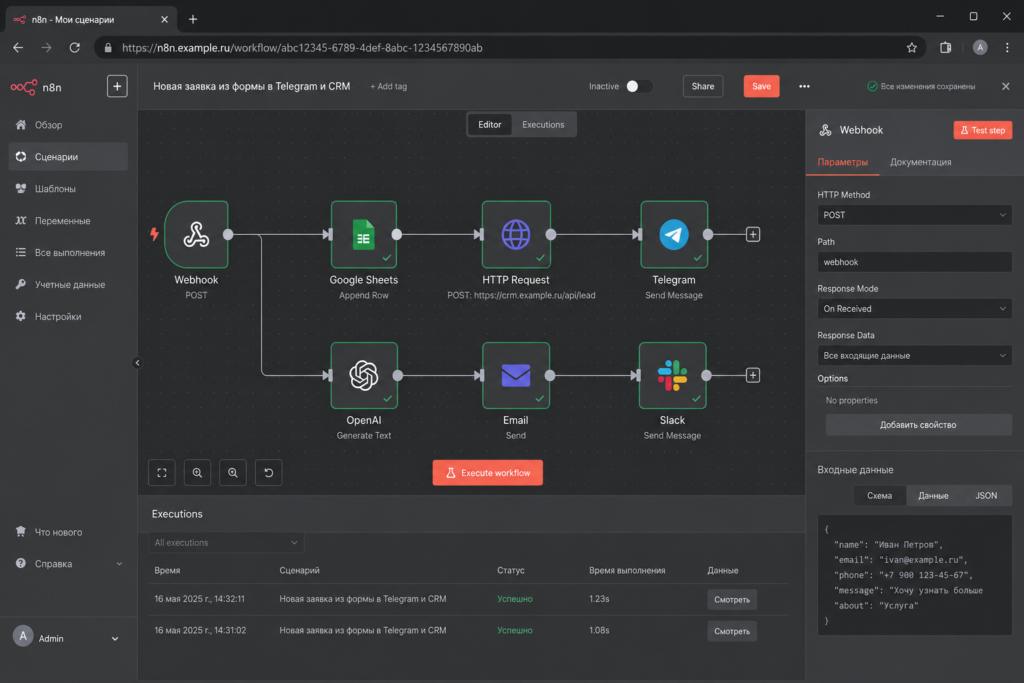Click the lightning trigger icon beside Webhook
Image resolution: width=1024 pixels, height=683 pixels.
coord(154,234)
